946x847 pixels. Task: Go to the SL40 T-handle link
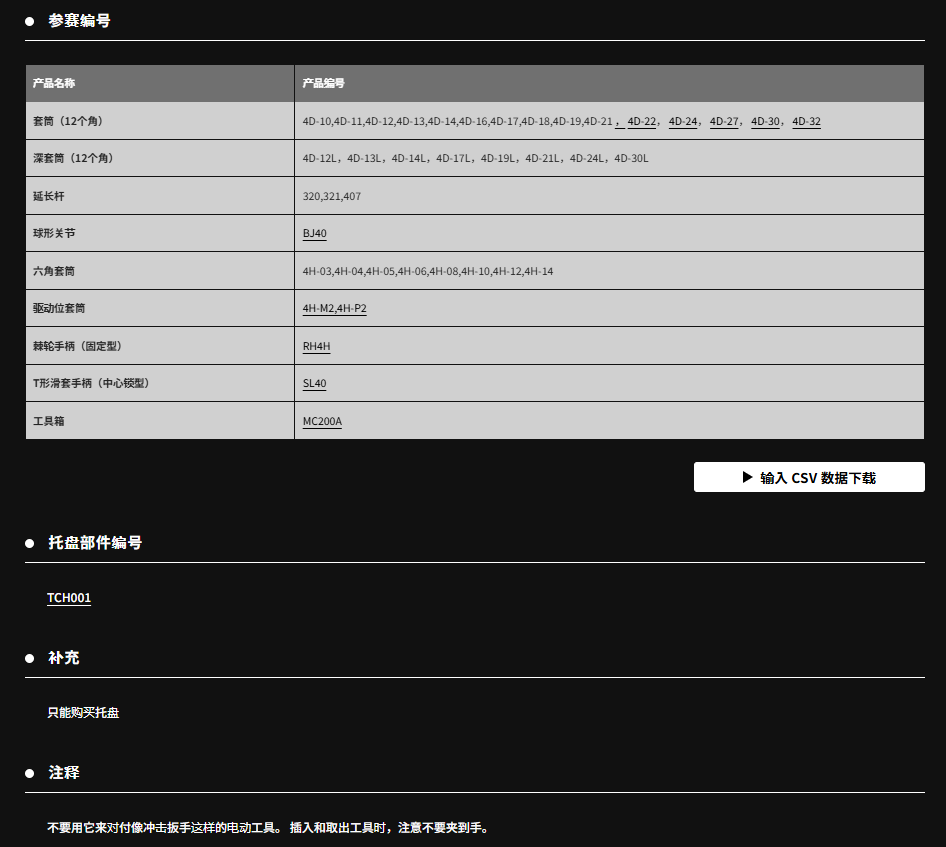314,384
